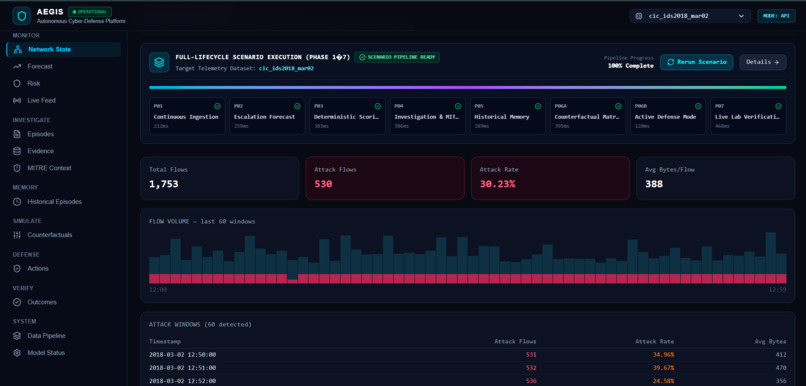Screen dimensions: 806x386
Task: Click the Forecast trend icon
Action: pyautogui.click(x=17, y=66)
